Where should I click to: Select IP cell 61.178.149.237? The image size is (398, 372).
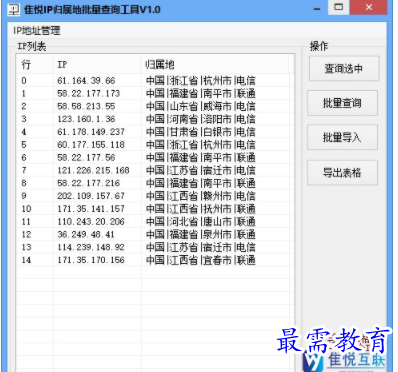[x=91, y=132]
